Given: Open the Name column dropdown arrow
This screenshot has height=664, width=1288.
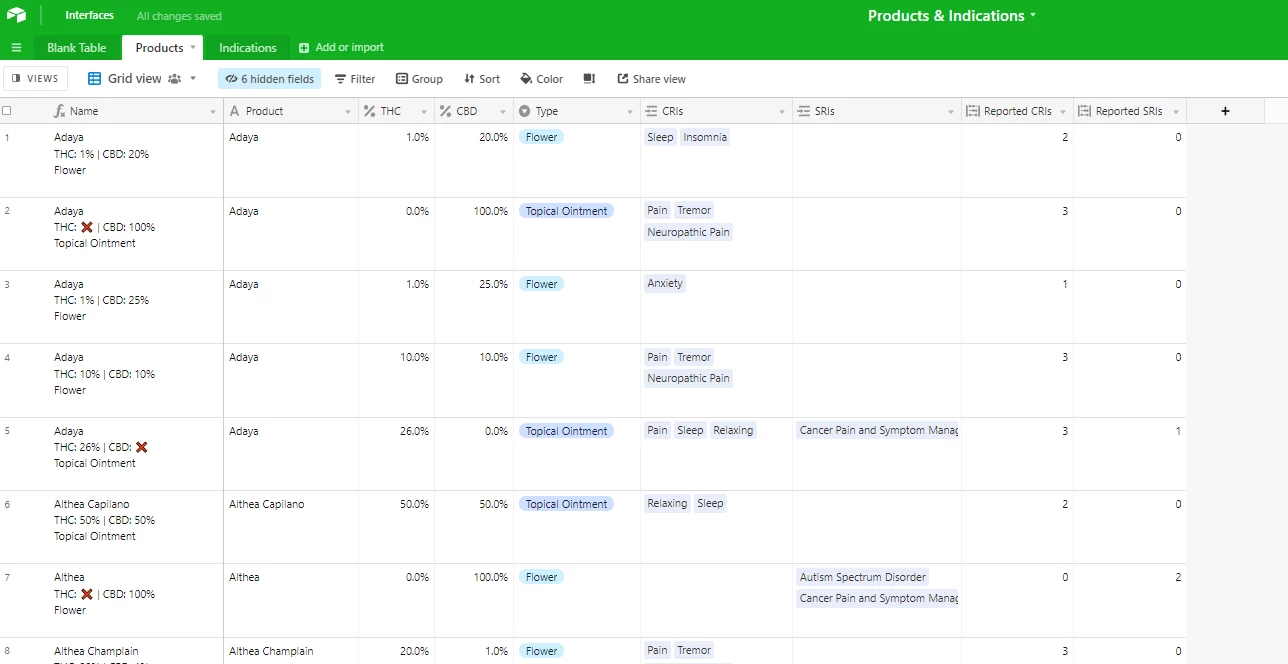Looking at the screenshot, I should pyautogui.click(x=213, y=112).
